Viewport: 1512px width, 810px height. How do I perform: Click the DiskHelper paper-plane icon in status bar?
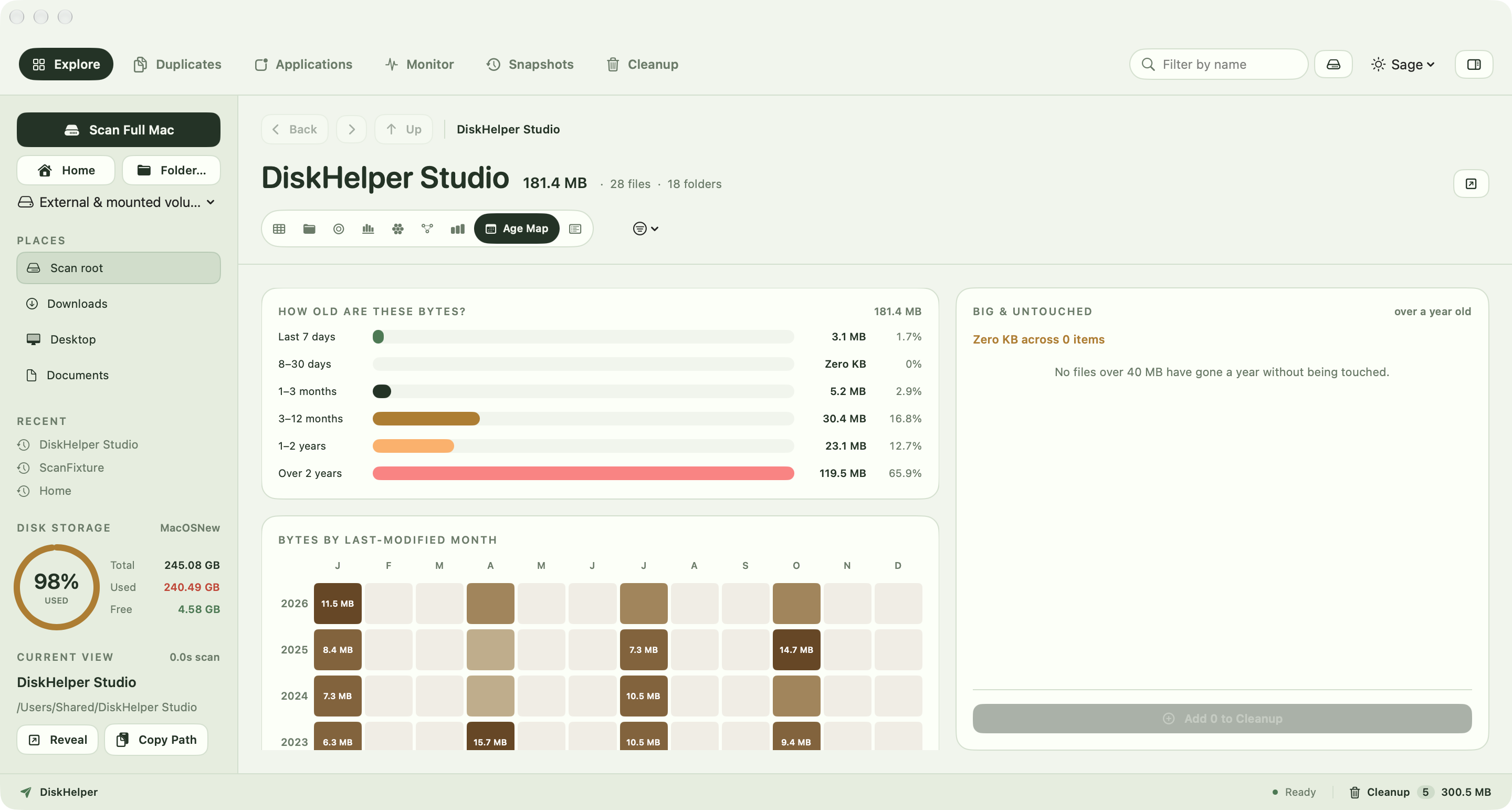(x=26, y=792)
